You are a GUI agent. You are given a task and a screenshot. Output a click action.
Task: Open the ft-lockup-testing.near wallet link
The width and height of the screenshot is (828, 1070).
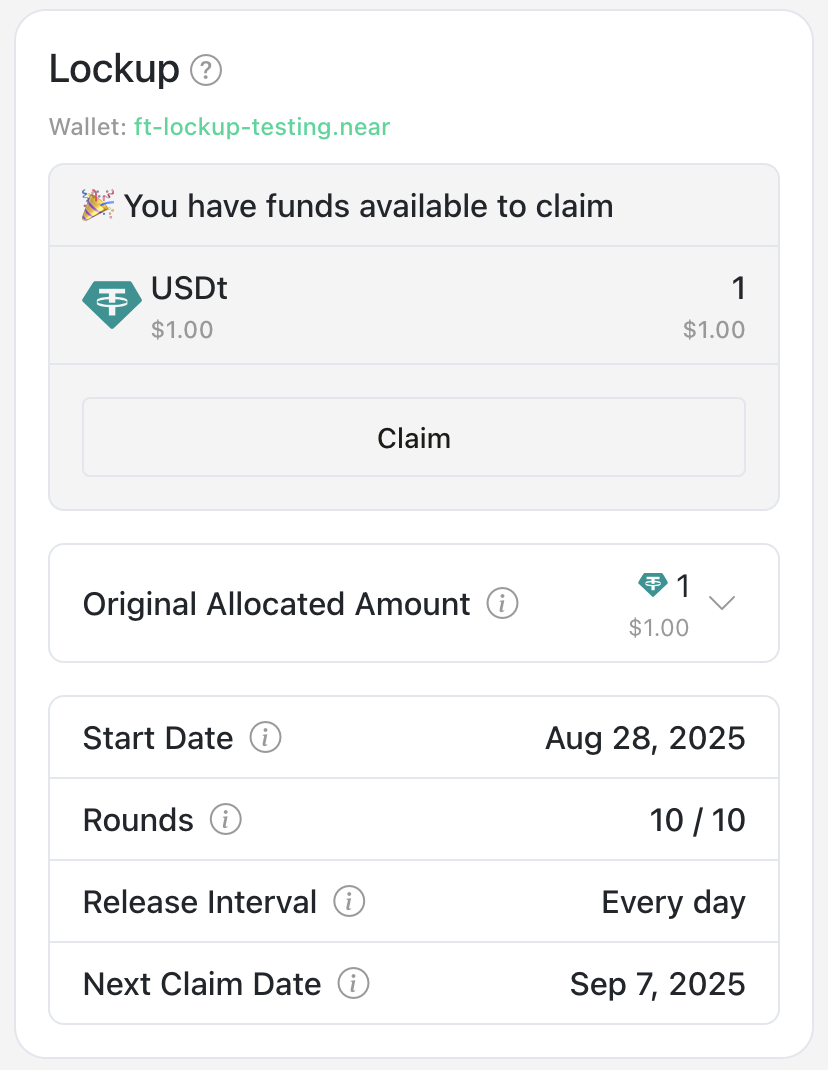[x=261, y=127]
